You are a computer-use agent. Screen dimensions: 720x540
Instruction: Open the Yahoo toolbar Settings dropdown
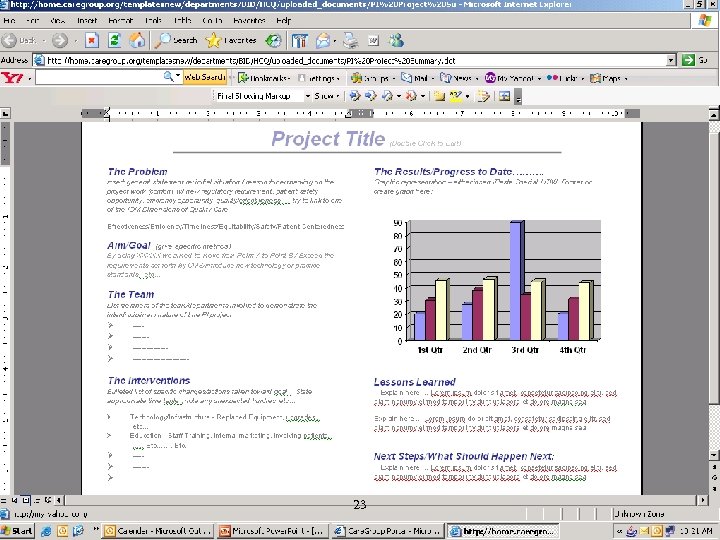click(319, 79)
